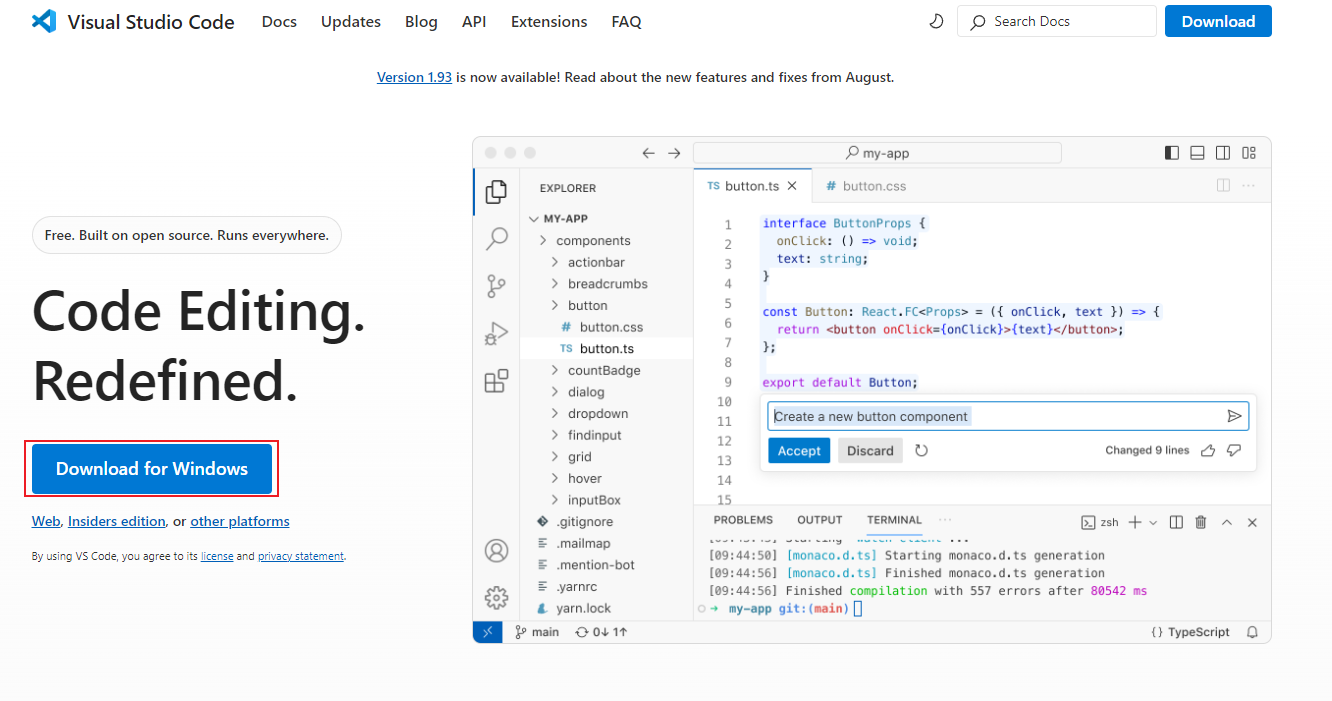1332x701 pixels.
Task: Open the other platforms link
Action: [x=240, y=521]
